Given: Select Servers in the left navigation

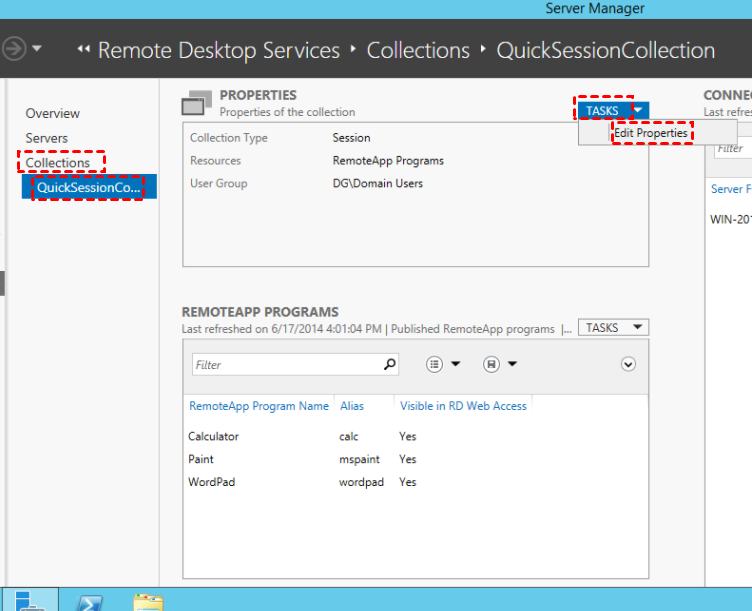Looking at the screenshot, I should [x=47, y=138].
